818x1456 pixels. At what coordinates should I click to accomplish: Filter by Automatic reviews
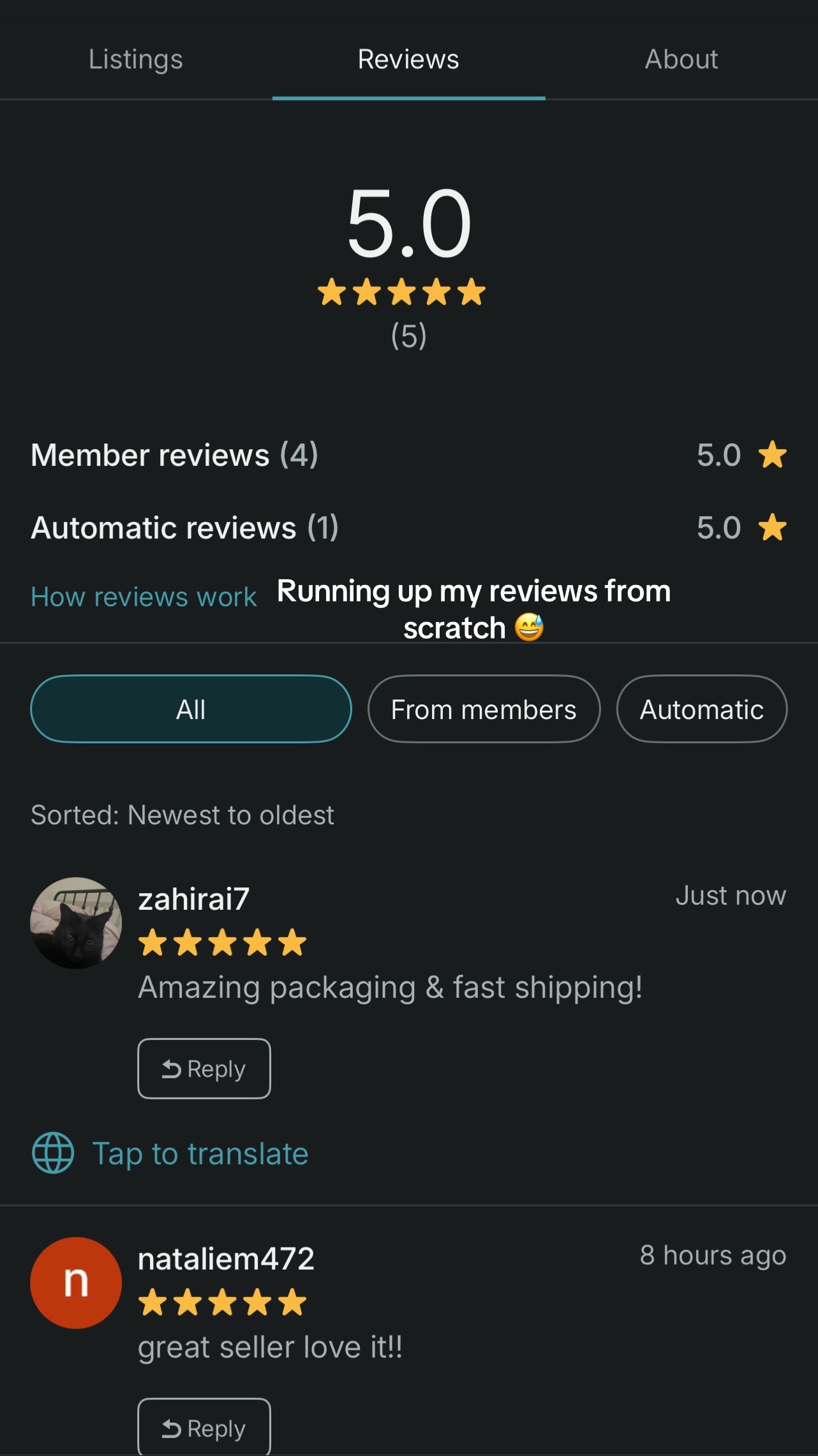click(702, 709)
